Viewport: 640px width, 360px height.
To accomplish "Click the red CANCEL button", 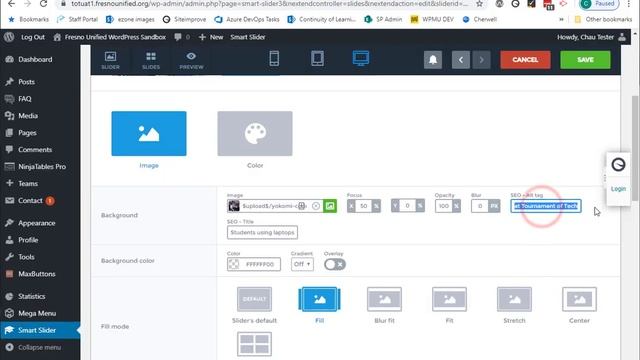I will (525, 60).
